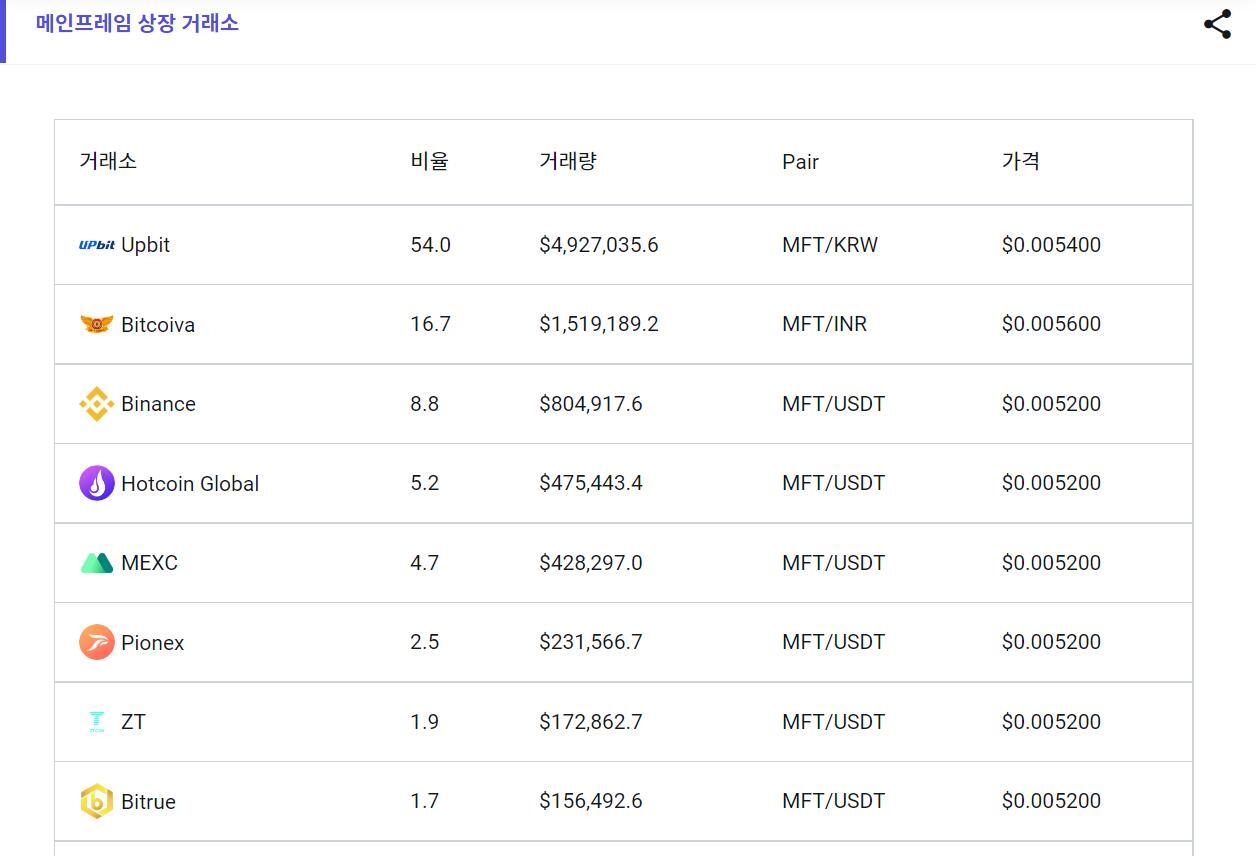Click the 1.7 ratio value
Image resolution: width=1256 pixels, height=856 pixels.
pyautogui.click(x=424, y=801)
